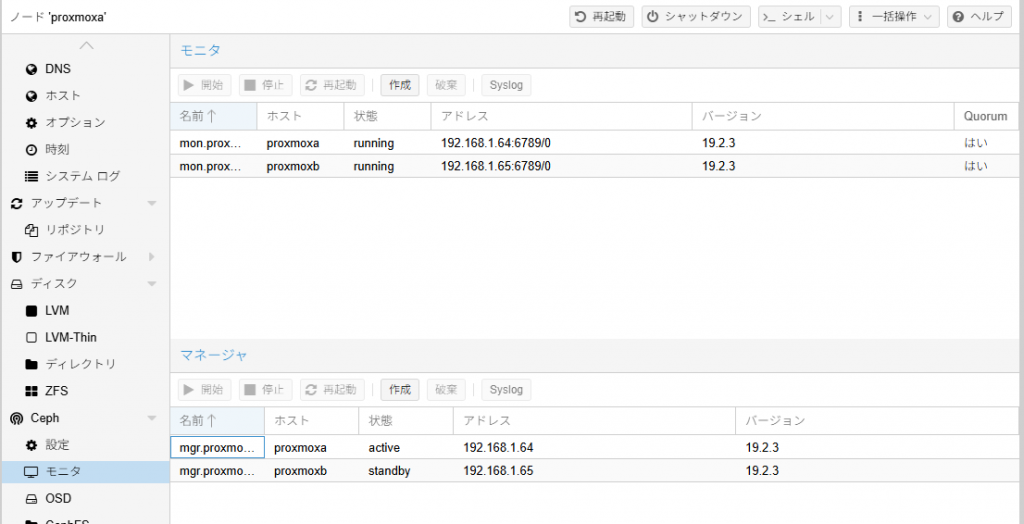The width and height of the screenshot is (1024, 524).
Task: Select ディレクトリ in the disk menu
Action: point(80,364)
